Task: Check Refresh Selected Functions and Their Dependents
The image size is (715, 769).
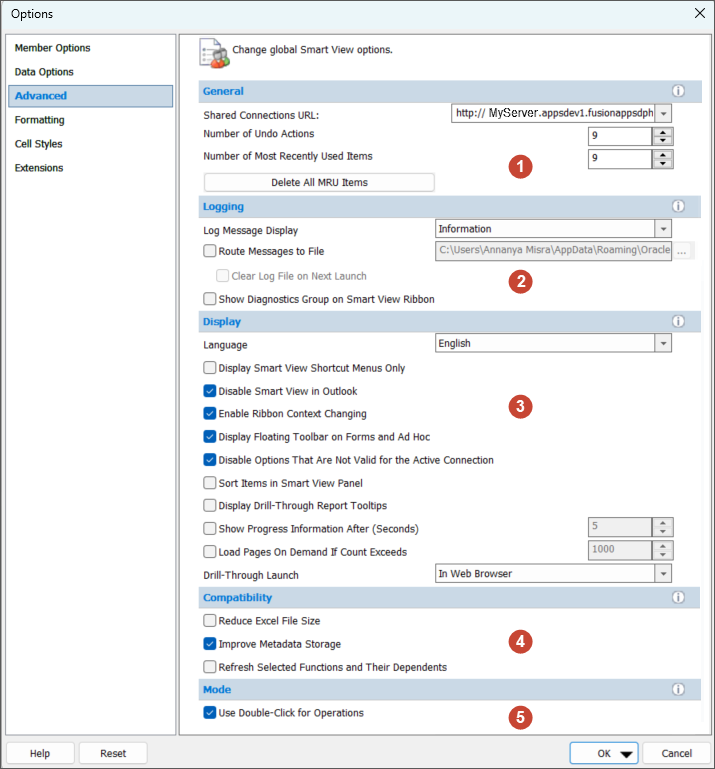Action: click(210, 667)
